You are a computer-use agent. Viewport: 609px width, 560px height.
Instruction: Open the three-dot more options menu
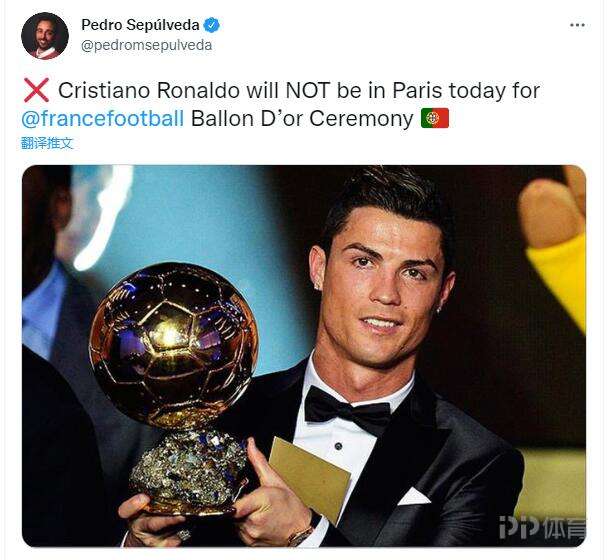[577, 25]
